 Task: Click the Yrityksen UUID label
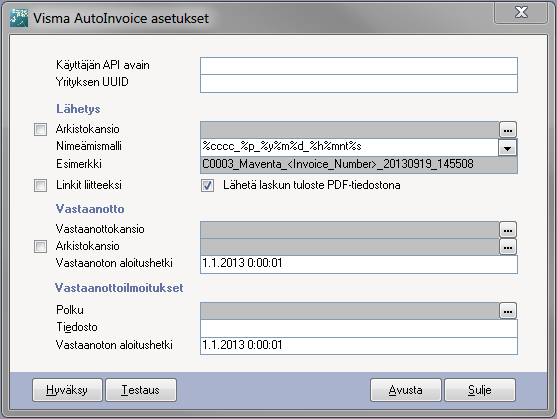(92, 82)
